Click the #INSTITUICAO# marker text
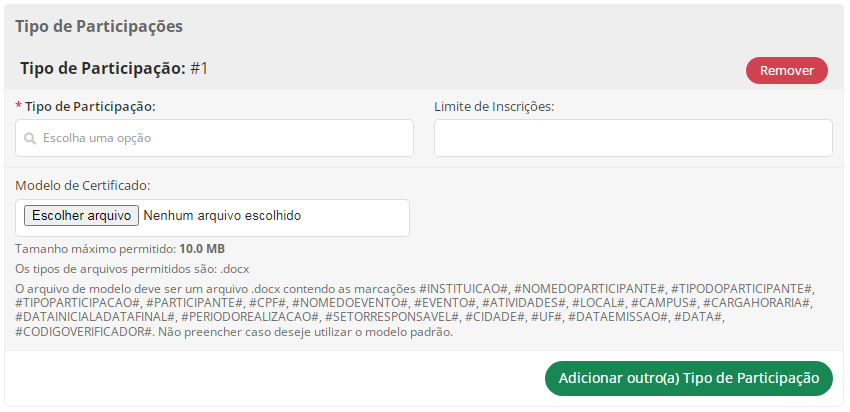 (x=464, y=288)
